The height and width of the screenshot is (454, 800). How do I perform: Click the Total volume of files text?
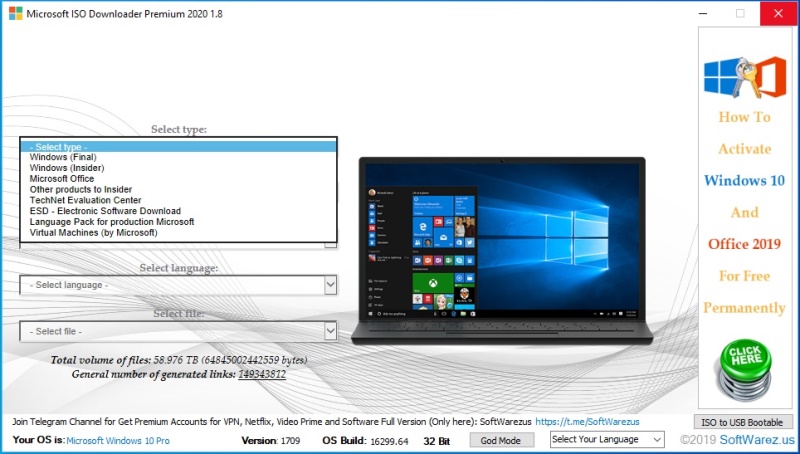(179, 360)
